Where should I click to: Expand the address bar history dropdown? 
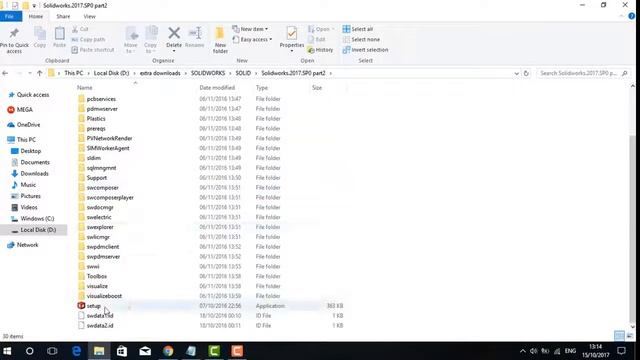coord(516,73)
